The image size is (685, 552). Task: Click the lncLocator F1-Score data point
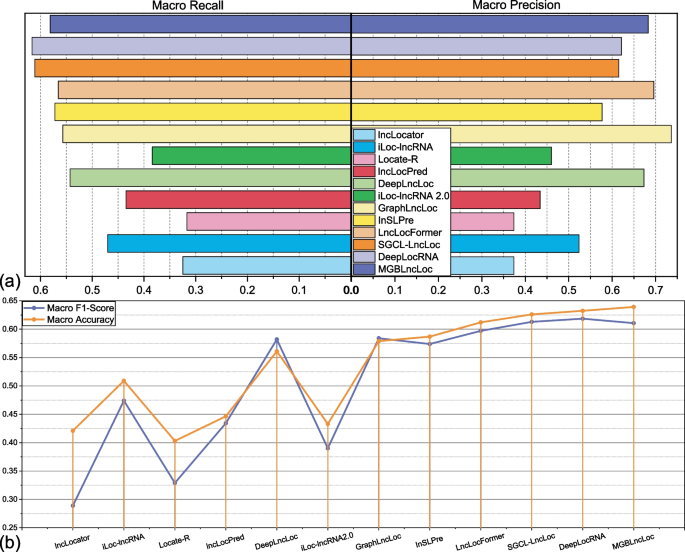(x=73, y=505)
